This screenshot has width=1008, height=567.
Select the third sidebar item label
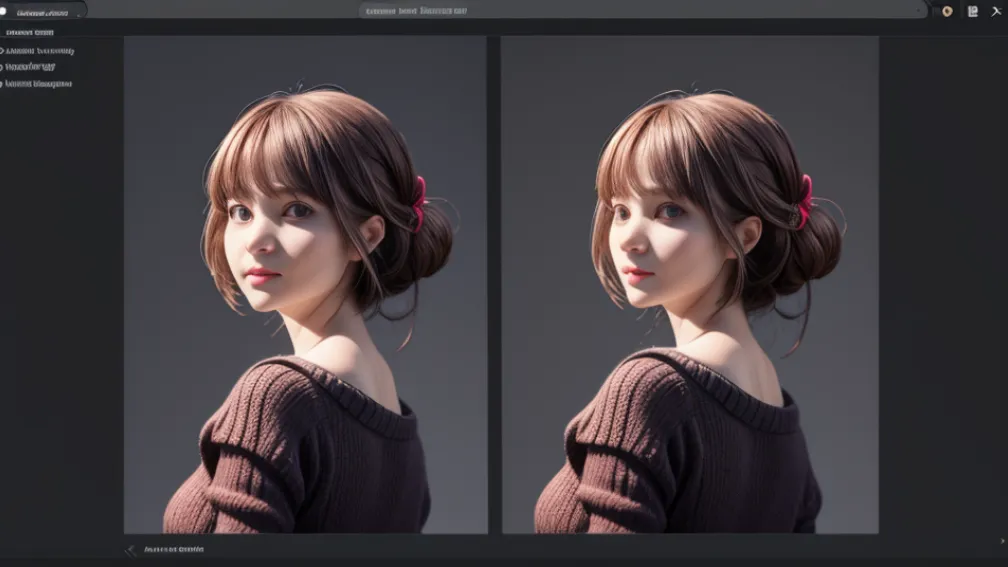pos(39,84)
